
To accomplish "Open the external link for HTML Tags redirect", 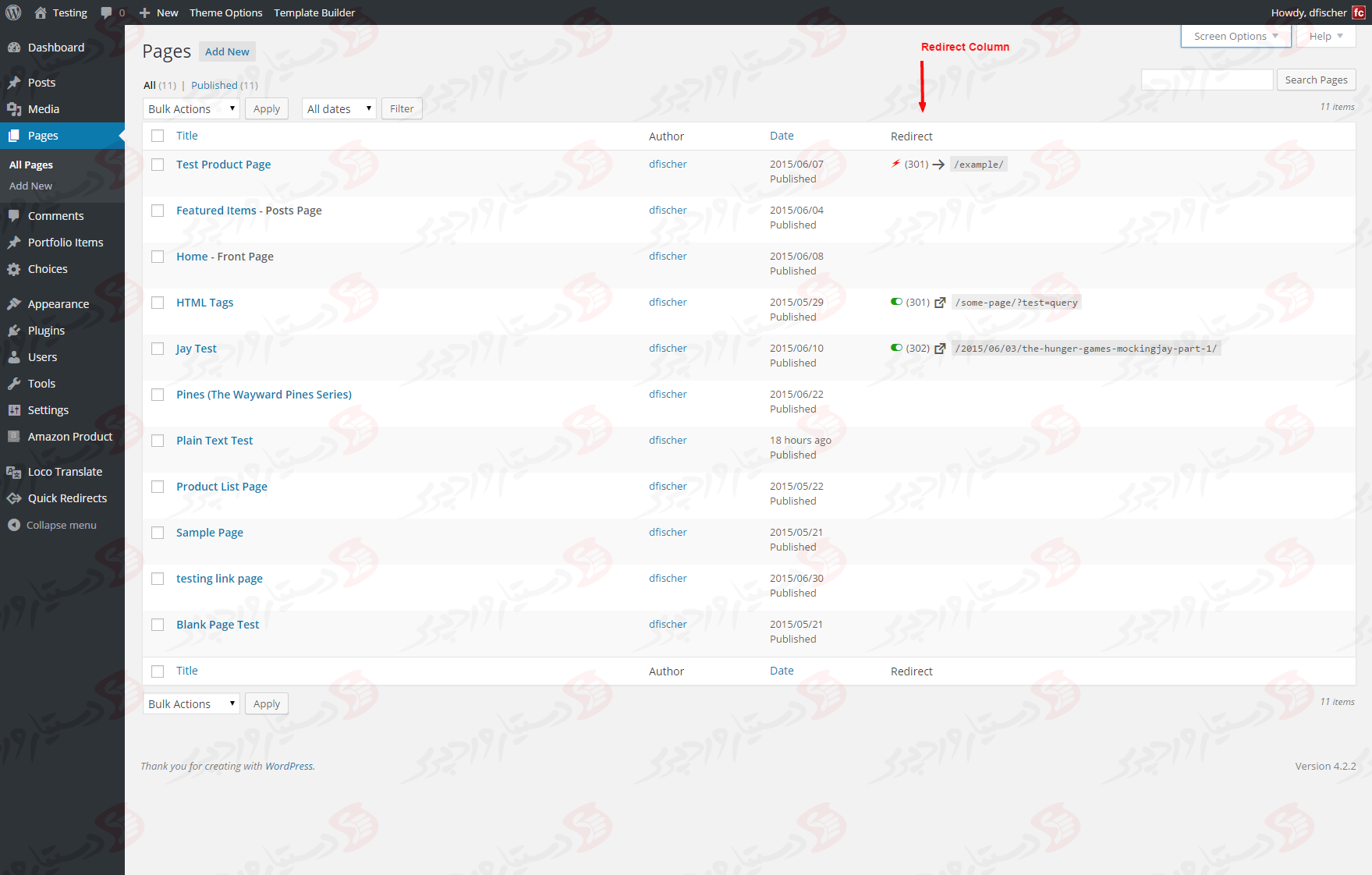I will tap(941, 303).
